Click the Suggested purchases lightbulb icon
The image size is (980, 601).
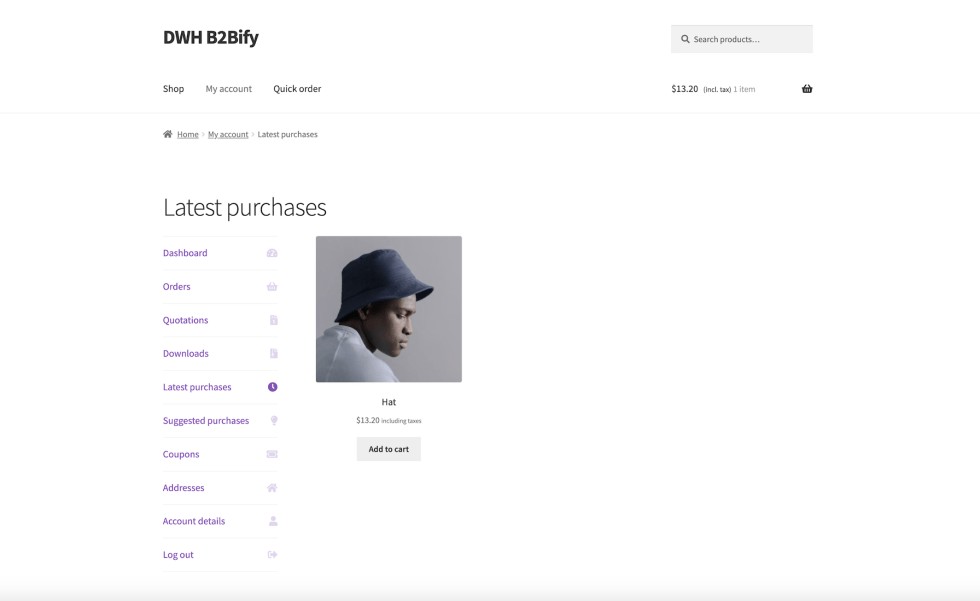[x=273, y=421]
